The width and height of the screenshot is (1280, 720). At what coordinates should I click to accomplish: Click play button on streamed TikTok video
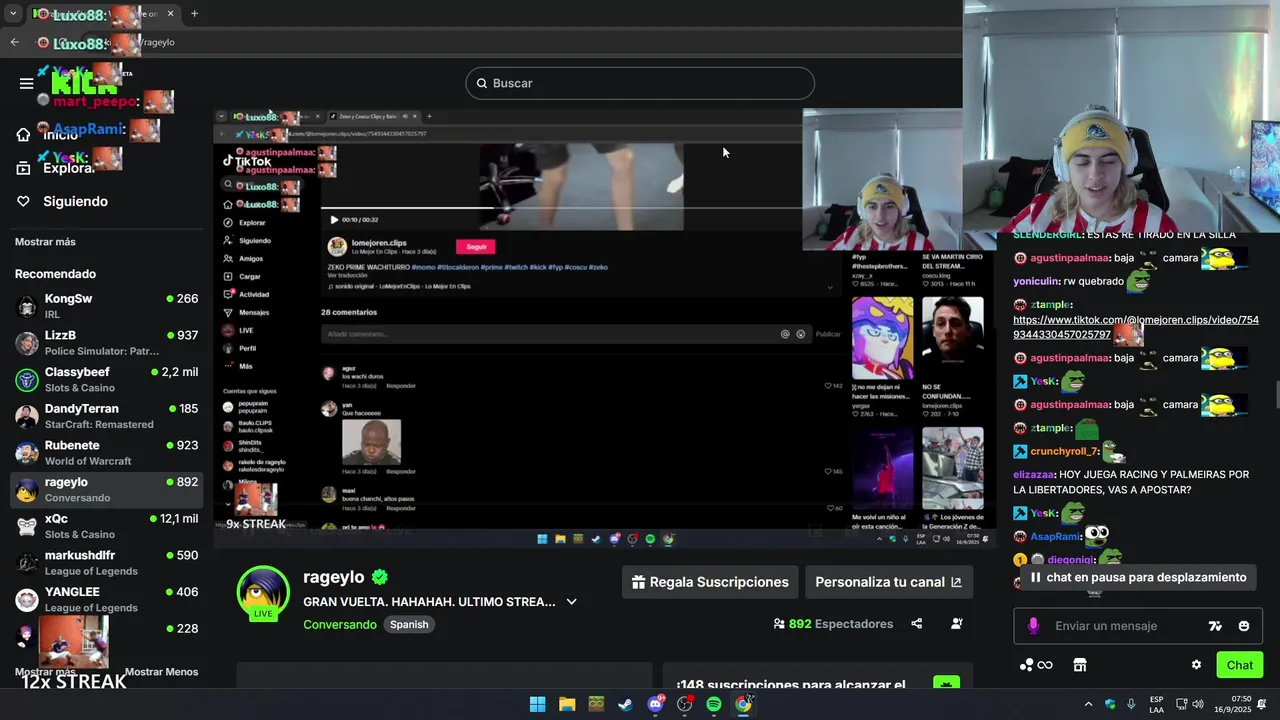[334, 220]
